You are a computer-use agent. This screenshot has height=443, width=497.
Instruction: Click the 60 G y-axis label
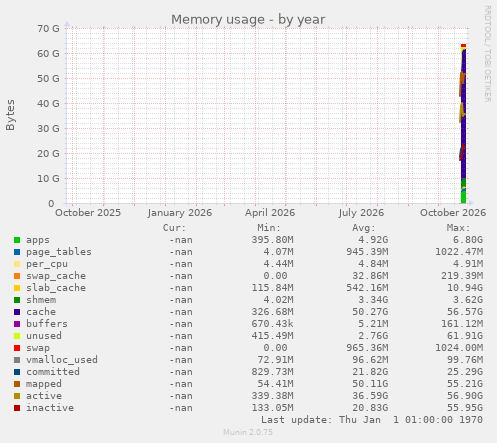pos(48,54)
